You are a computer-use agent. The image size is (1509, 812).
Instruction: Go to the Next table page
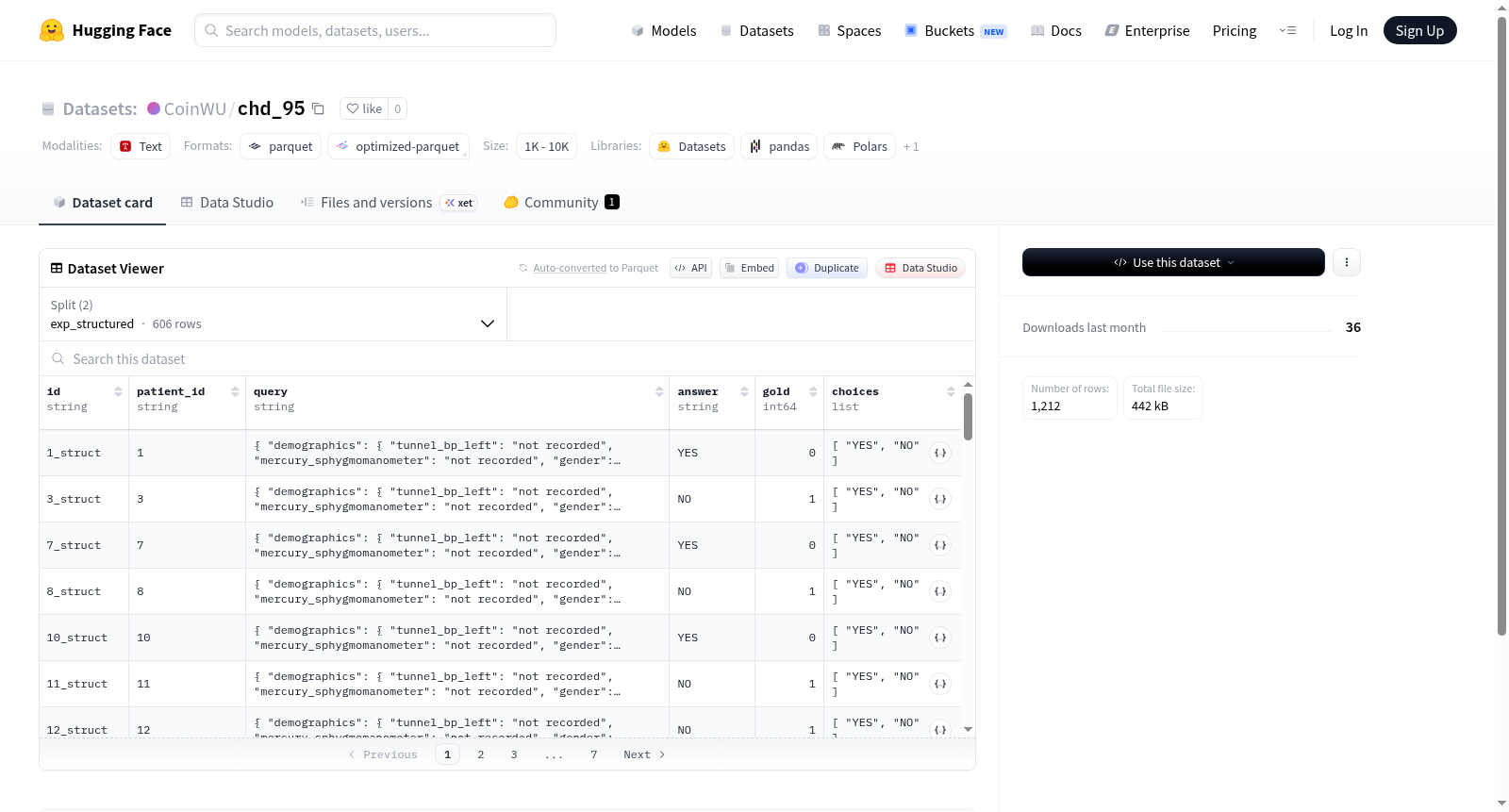644,754
